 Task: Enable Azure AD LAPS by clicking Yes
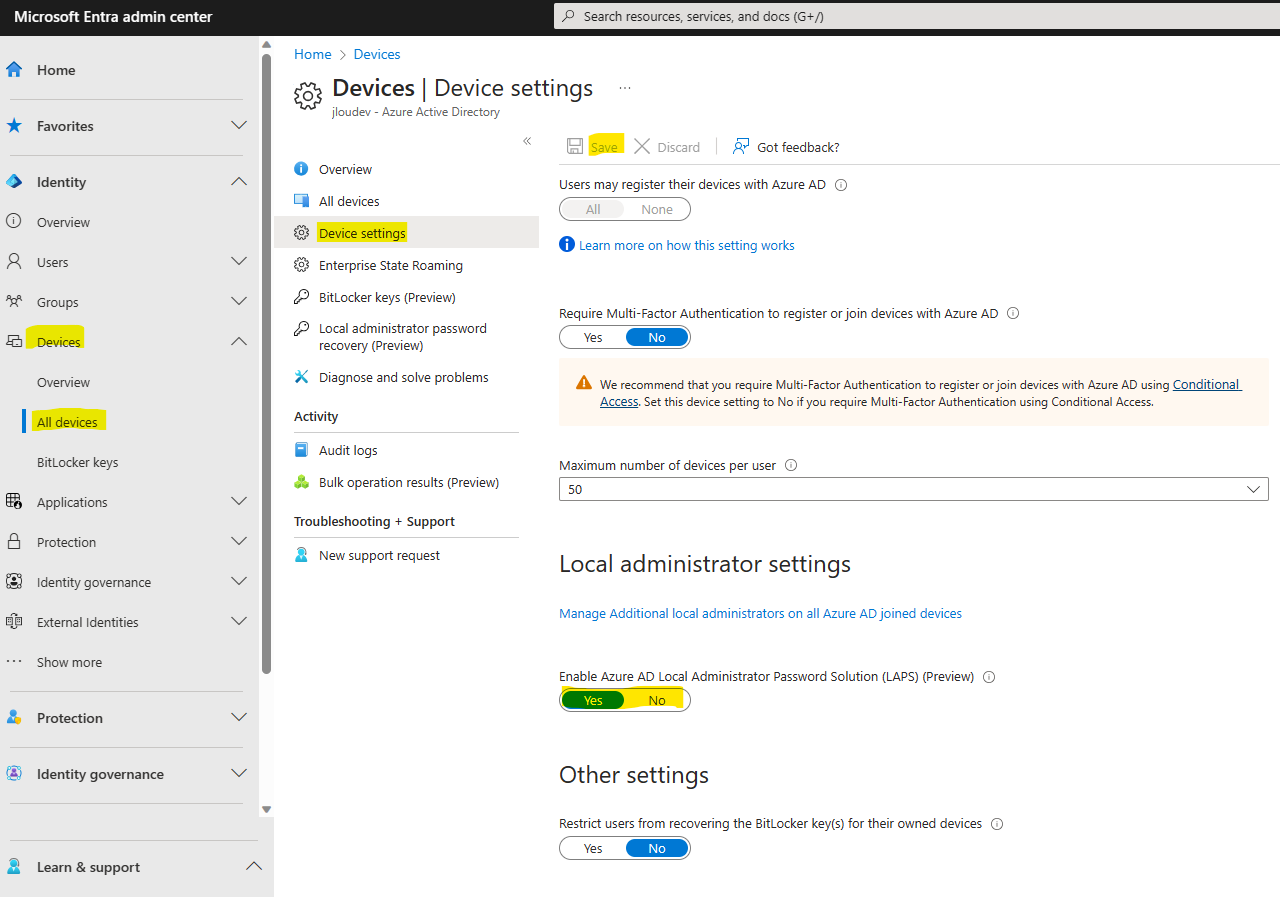click(593, 700)
